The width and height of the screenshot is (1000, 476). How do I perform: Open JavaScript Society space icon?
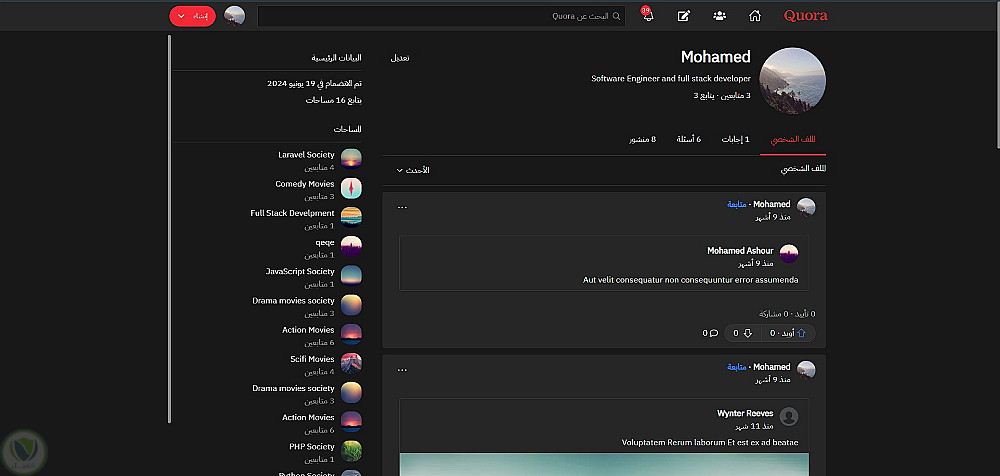tap(351, 275)
